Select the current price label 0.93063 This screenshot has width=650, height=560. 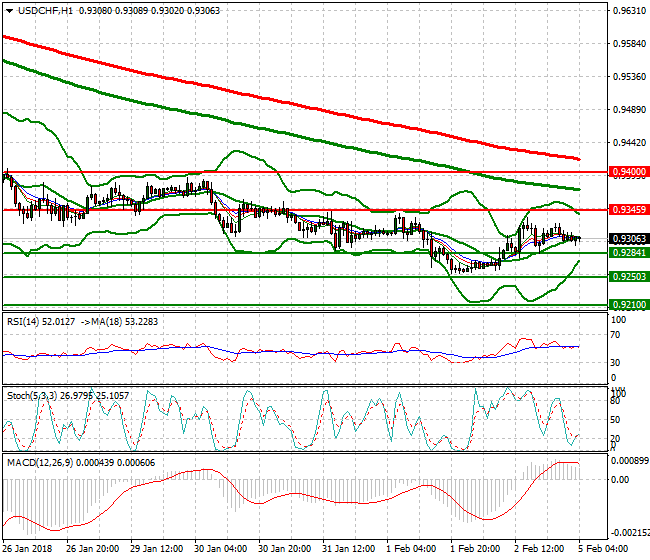coord(629,239)
